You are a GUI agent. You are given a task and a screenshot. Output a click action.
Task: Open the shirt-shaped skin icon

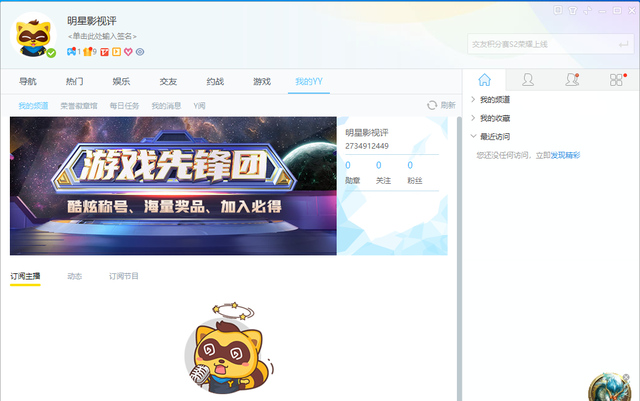(x=573, y=11)
